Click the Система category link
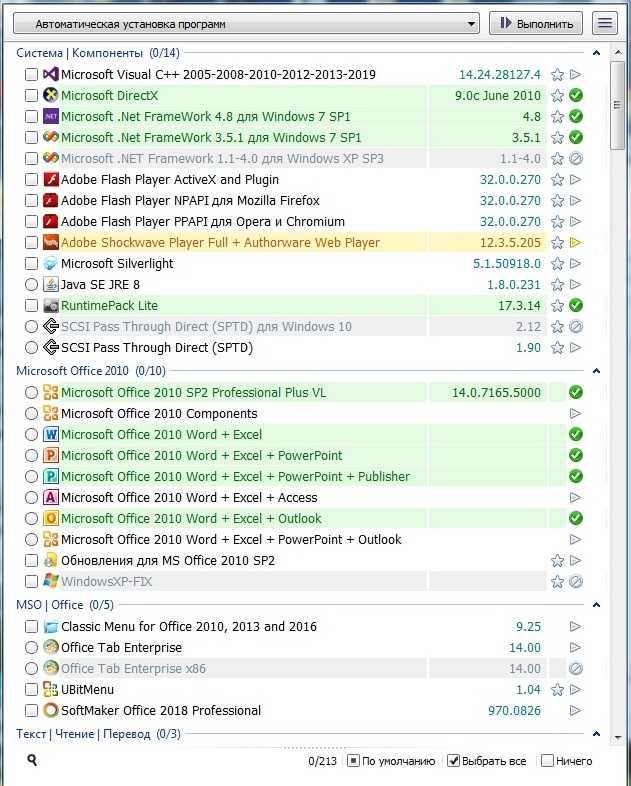Image resolution: width=631 pixels, height=786 pixels. click(39, 53)
